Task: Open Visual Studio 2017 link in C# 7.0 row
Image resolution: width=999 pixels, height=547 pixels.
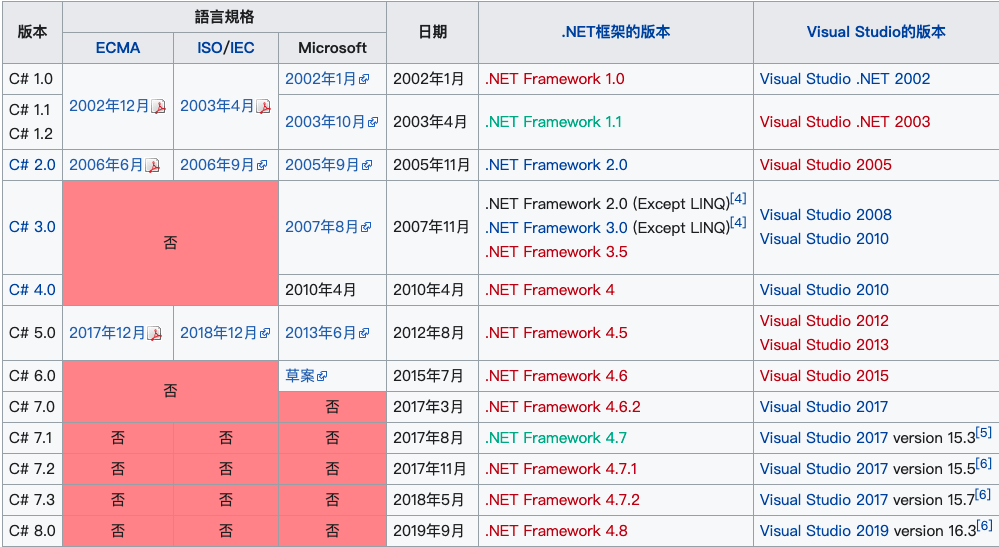Action: [x=824, y=407]
